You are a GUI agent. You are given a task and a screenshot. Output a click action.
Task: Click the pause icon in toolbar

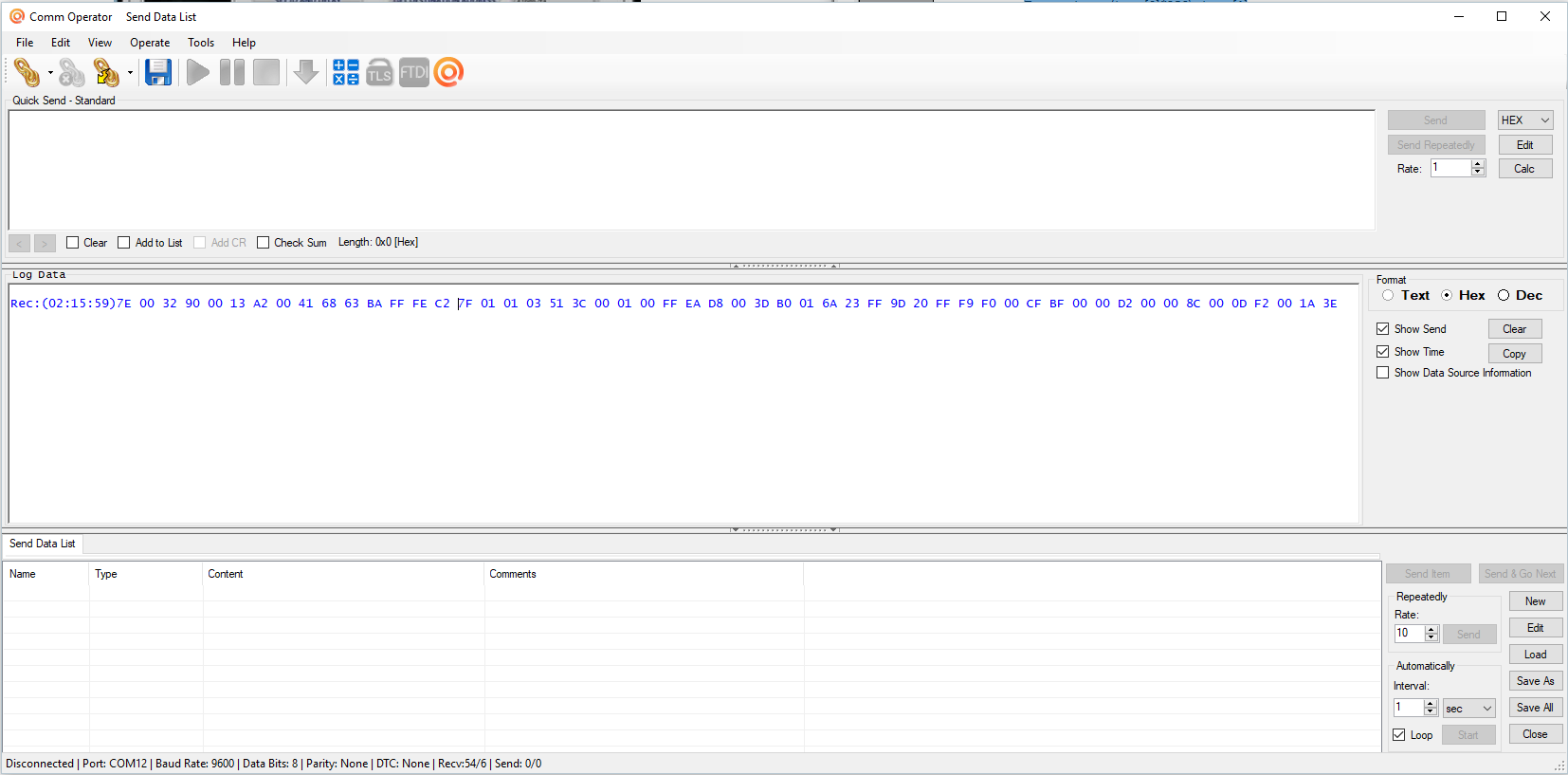pyautogui.click(x=232, y=72)
